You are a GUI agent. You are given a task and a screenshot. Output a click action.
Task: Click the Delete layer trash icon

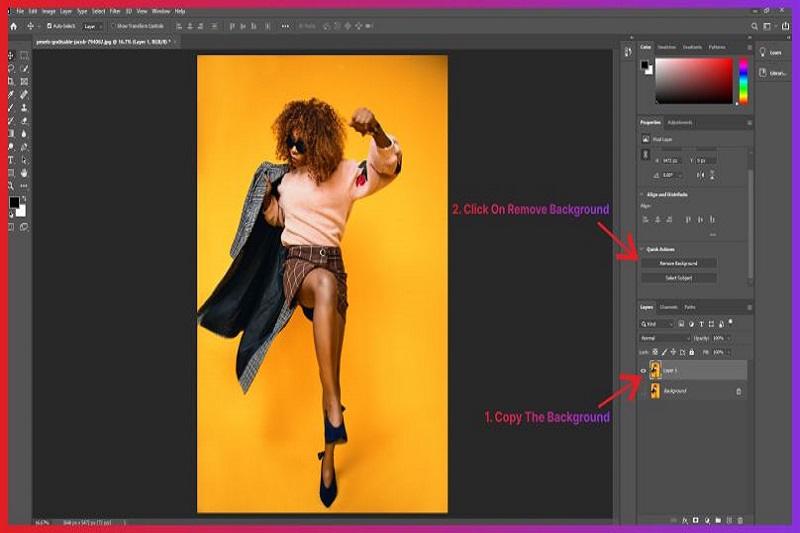[x=740, y=521]
